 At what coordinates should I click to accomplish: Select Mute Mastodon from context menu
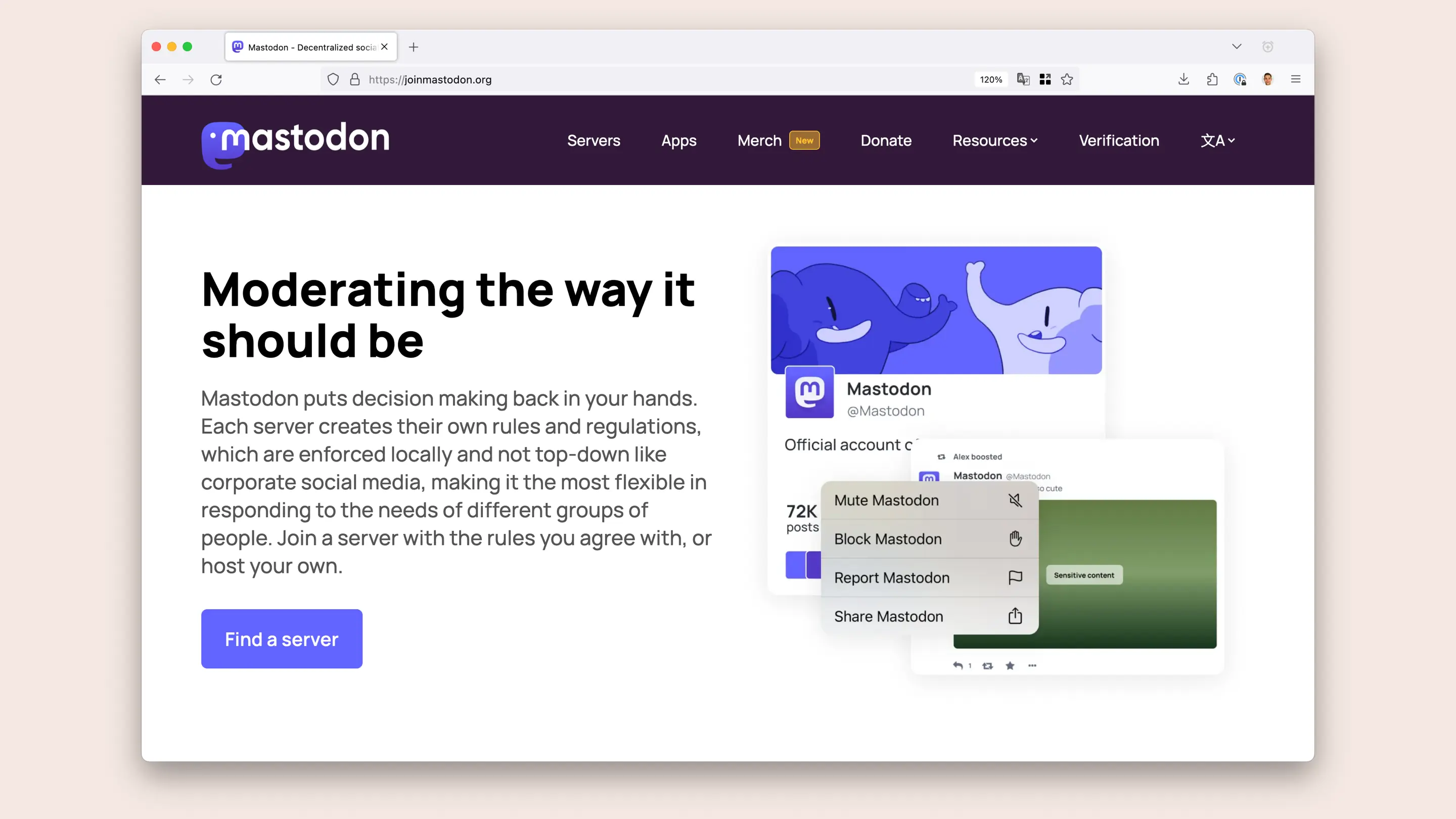929,500
